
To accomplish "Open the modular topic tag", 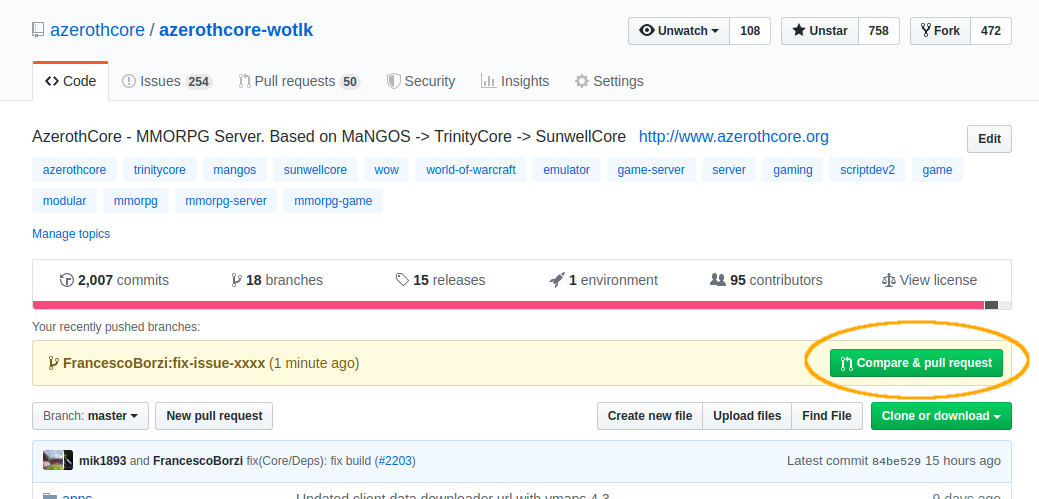I will pyautogui.click(x=64, y=201).
